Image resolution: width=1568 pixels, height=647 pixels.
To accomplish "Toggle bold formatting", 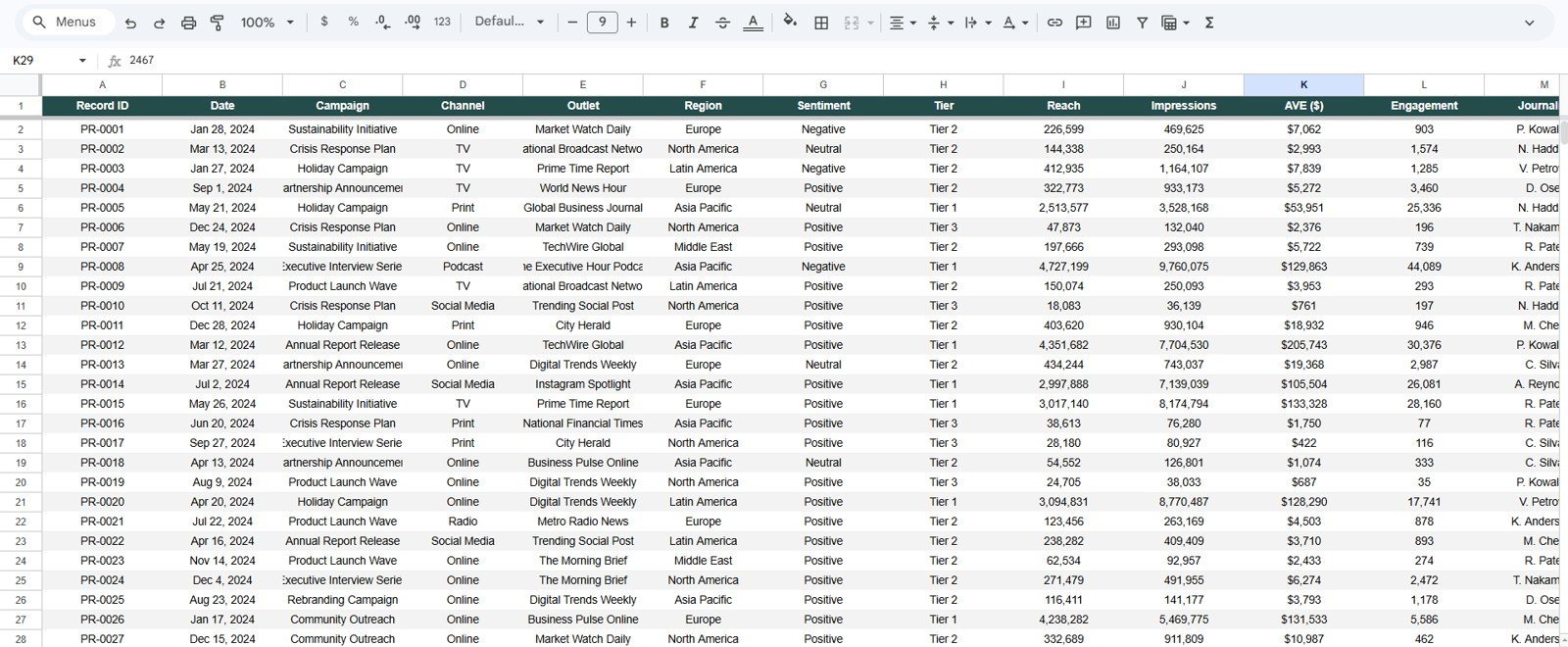I will point(664,23).
